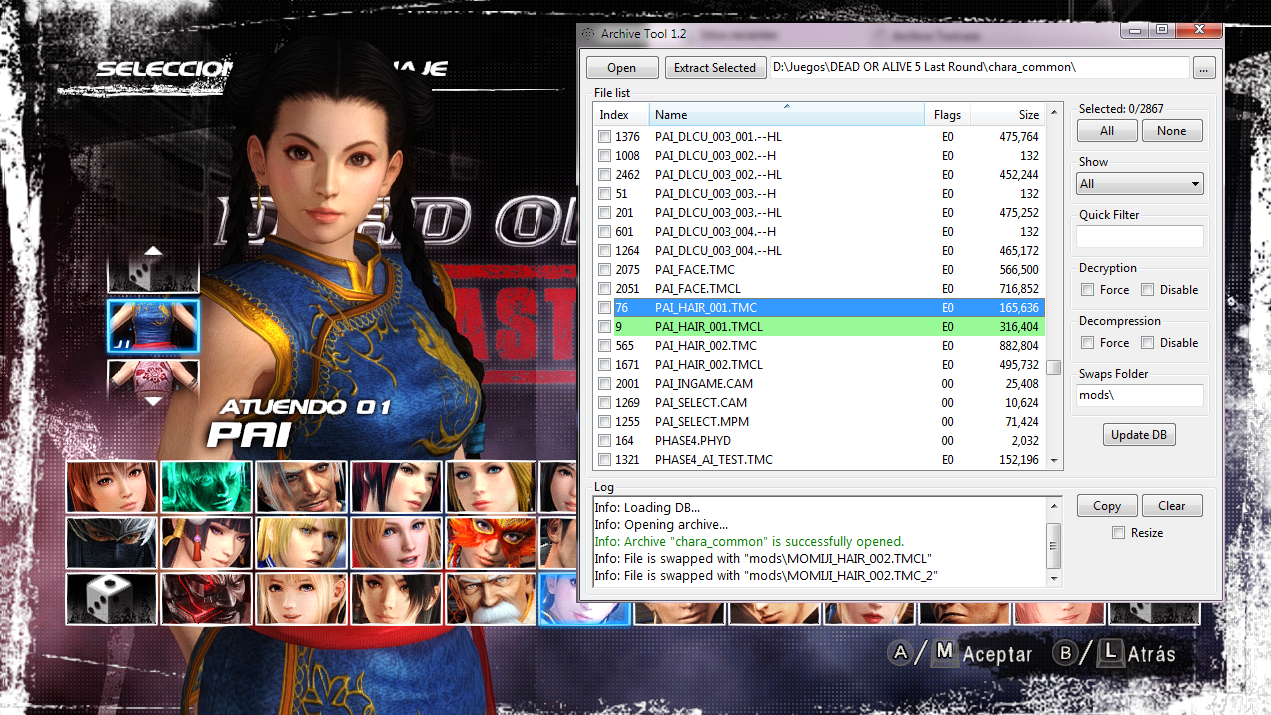1271x715 pixels.
Task: Clear the log with Clear button
Action: coord(1172,506)
